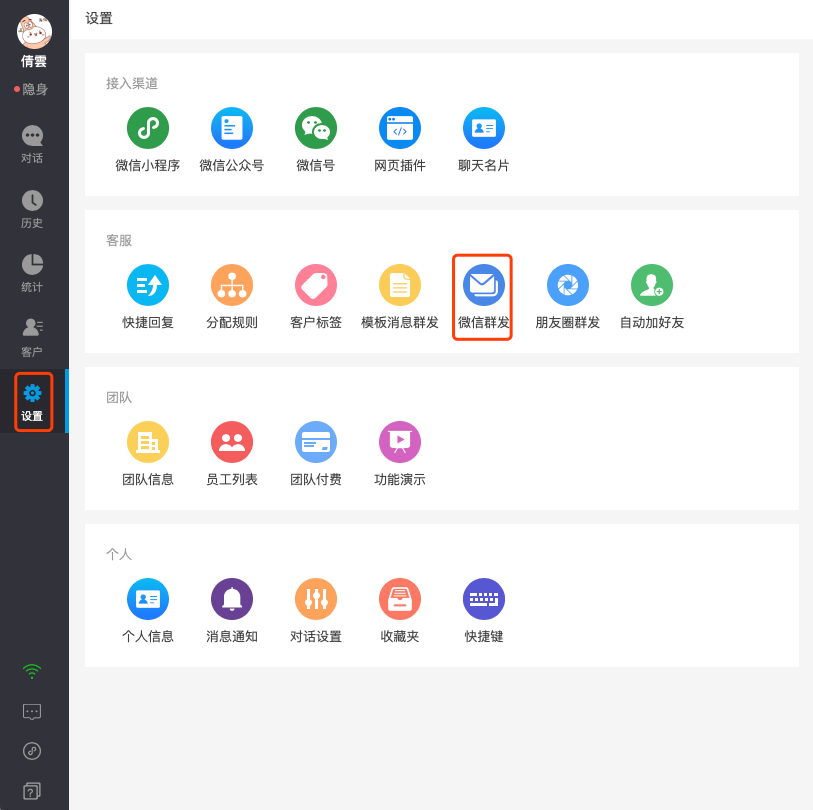Viewport: 813px width, 810px height.
Task: Open 快捷回复 quick reply icon
Action: (x=148, y=285)
